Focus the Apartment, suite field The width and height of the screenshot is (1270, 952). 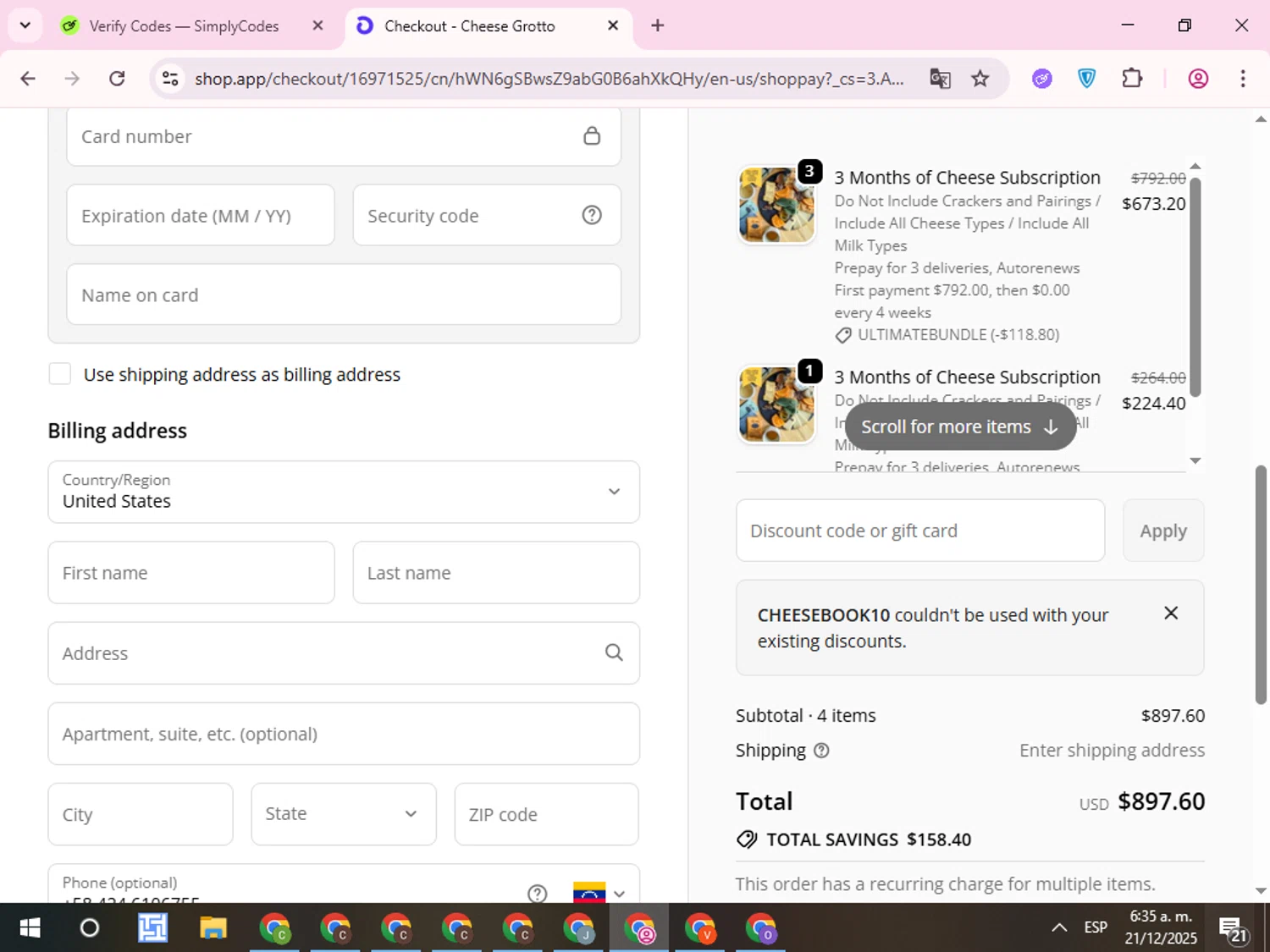coord(344,734)
